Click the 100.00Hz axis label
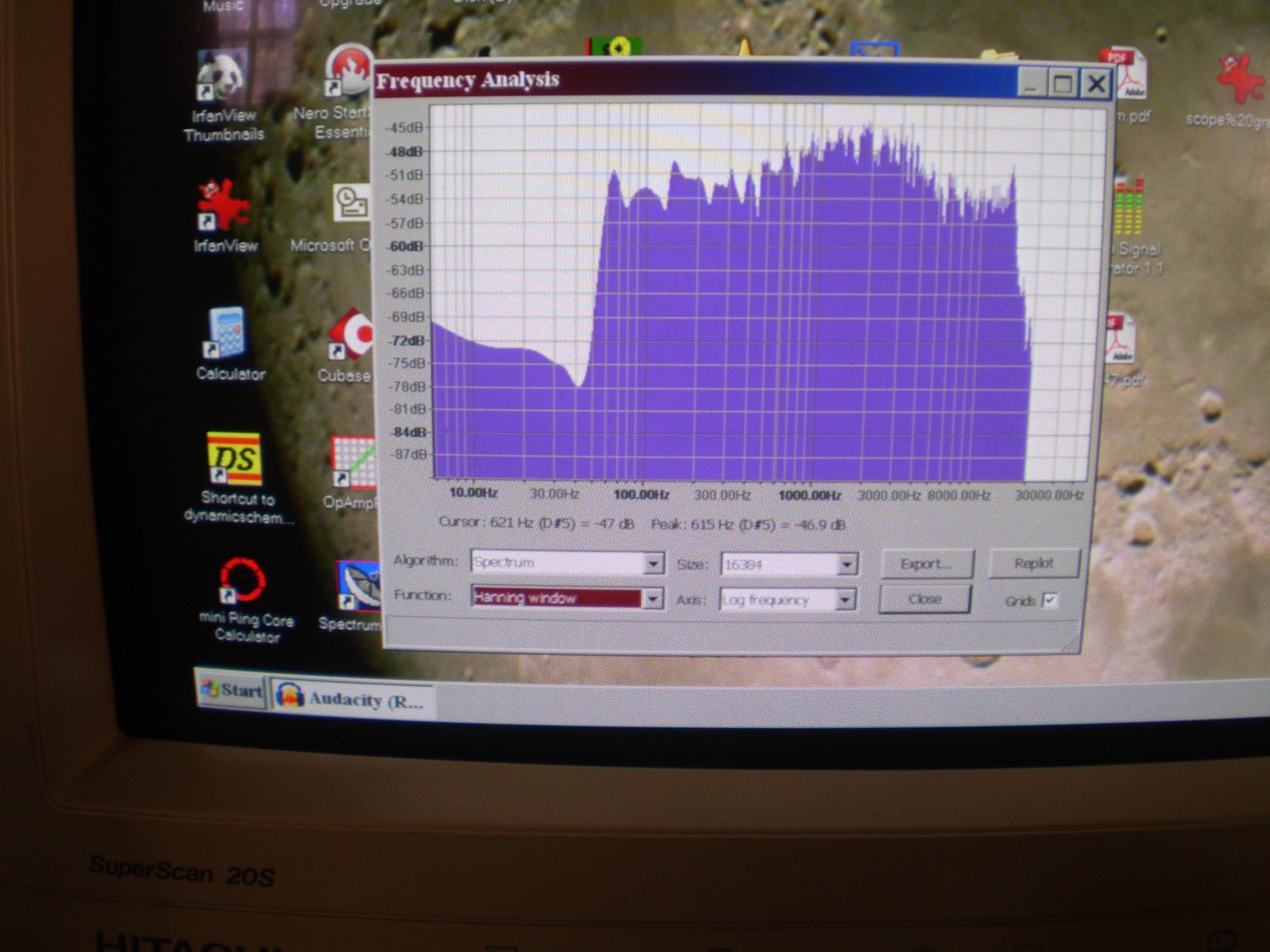Image resolution: width=1270 pixels, height=952 pixels. tap(641, 494)
